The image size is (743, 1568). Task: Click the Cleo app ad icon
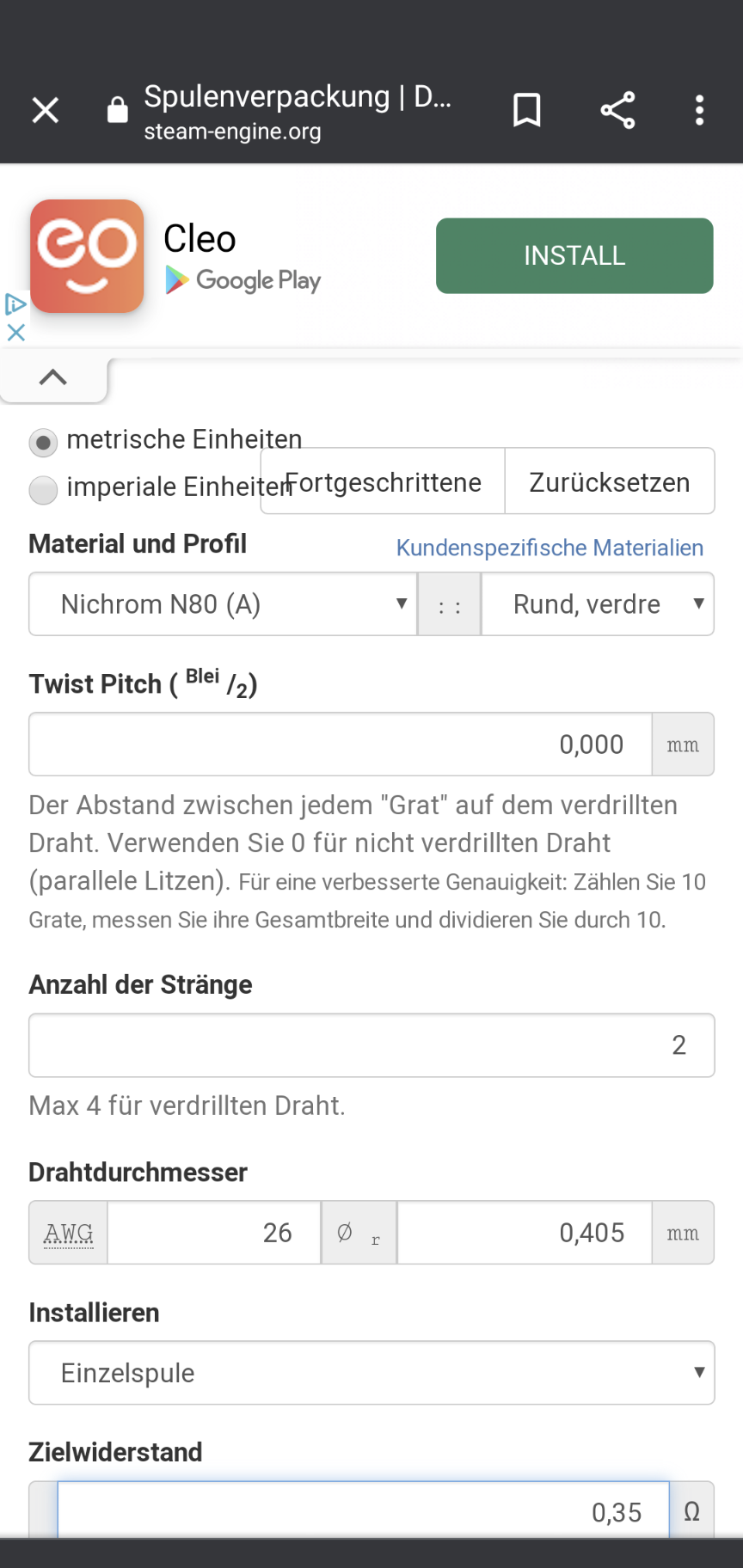[87, 256]
